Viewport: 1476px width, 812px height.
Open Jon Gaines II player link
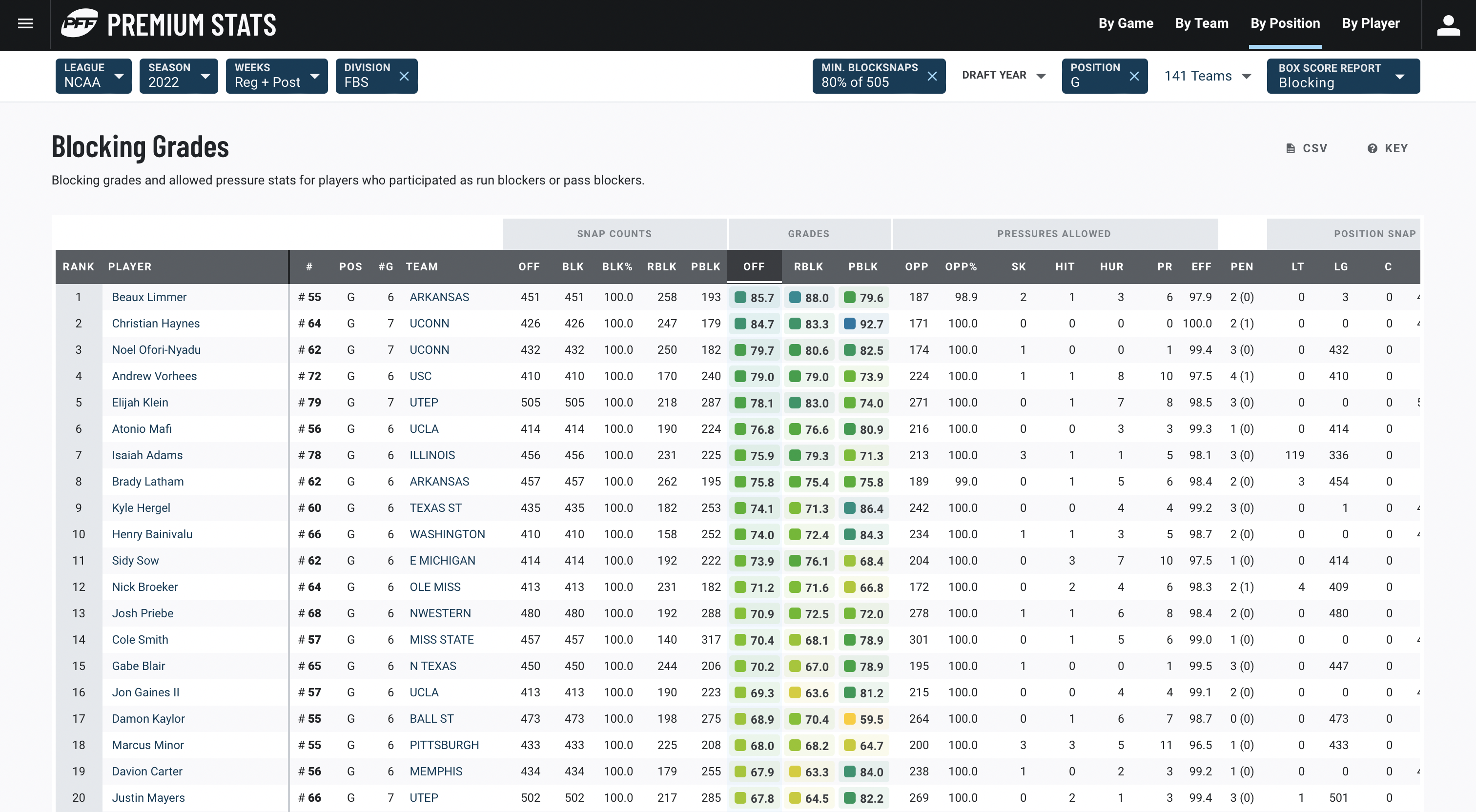(145, 692)
